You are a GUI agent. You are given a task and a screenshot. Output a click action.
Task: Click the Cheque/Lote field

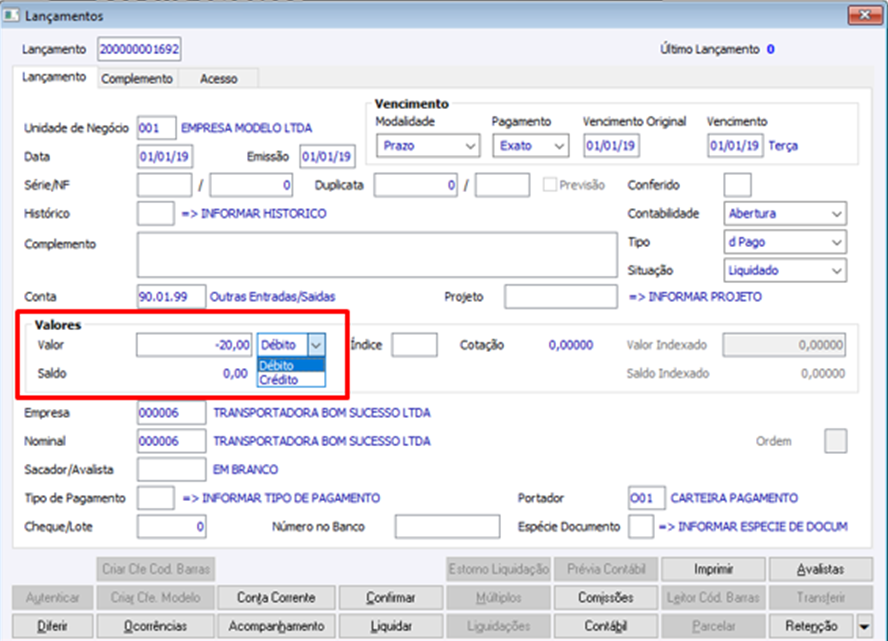172,527
